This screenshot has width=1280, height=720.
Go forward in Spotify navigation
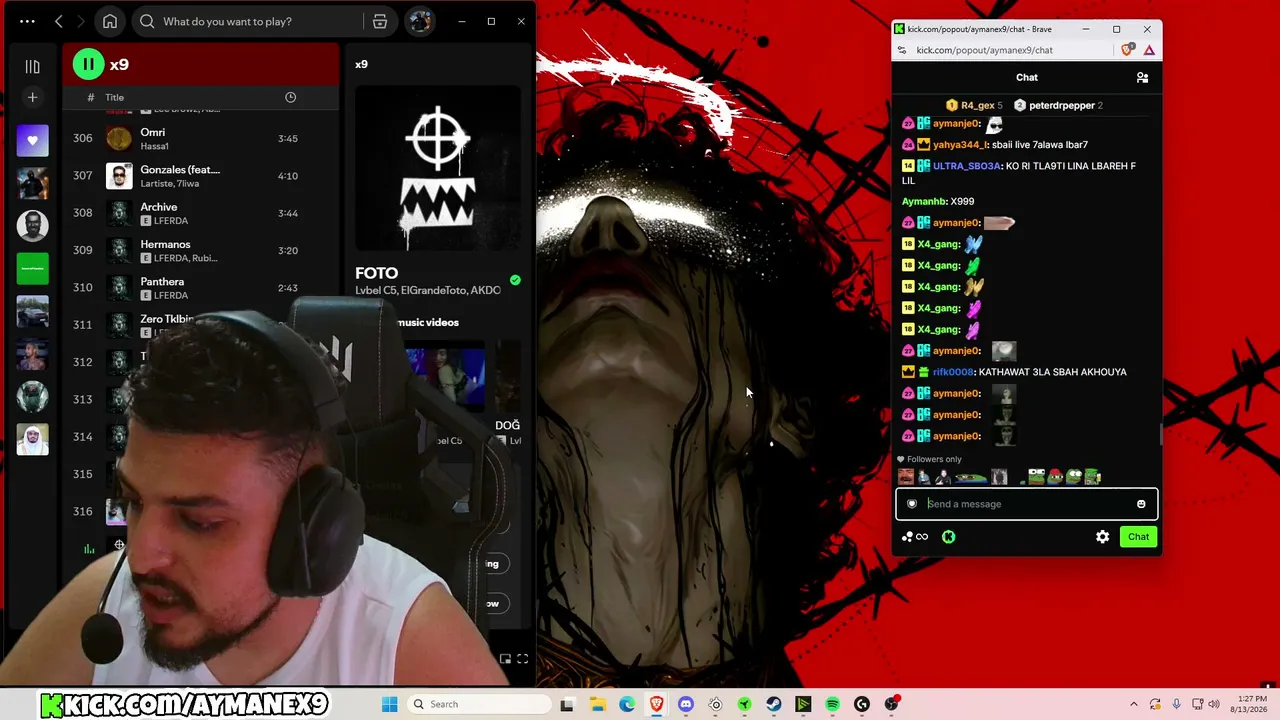pos(81,21)
